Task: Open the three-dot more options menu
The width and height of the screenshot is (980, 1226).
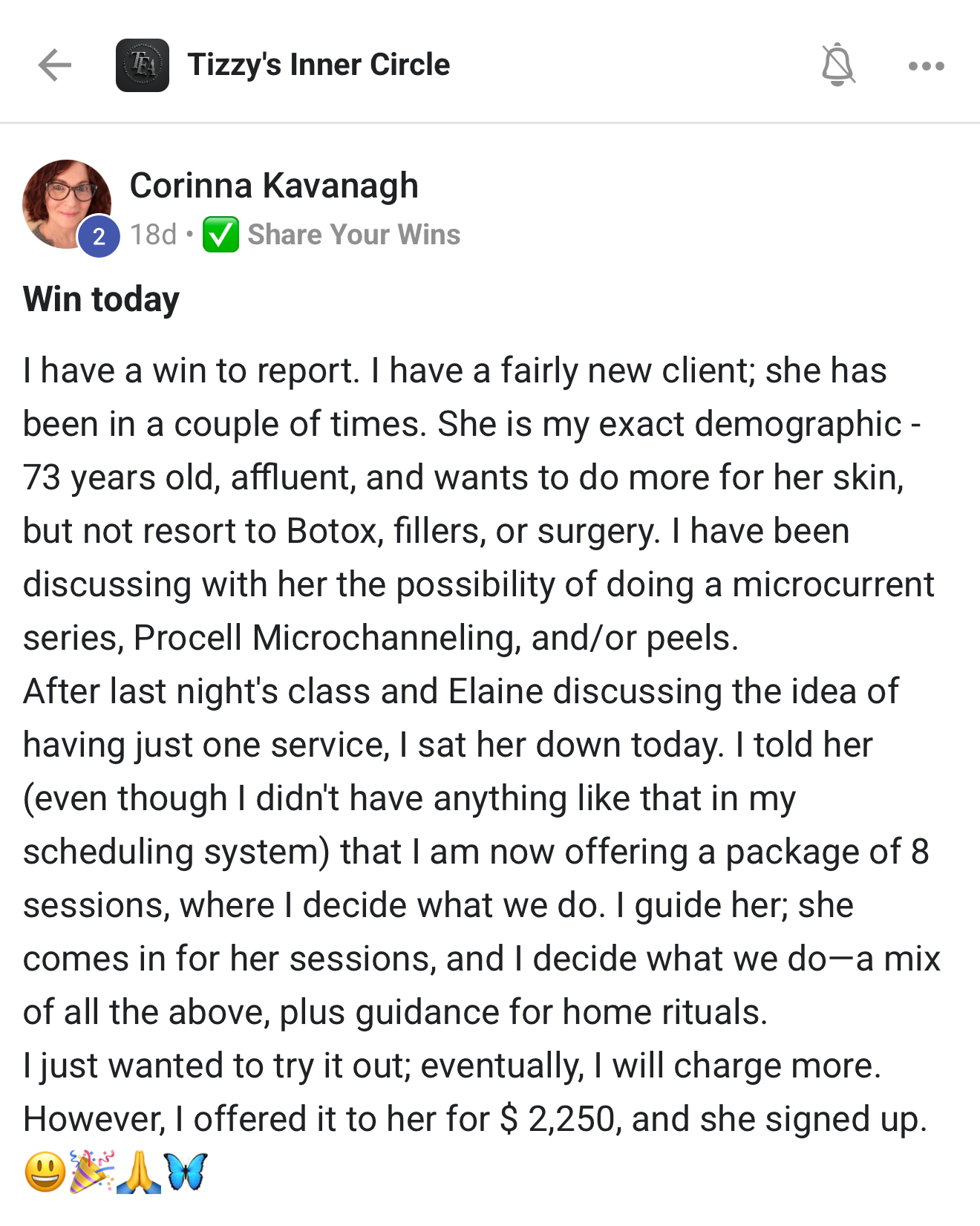Action: [x=926, y=66]
